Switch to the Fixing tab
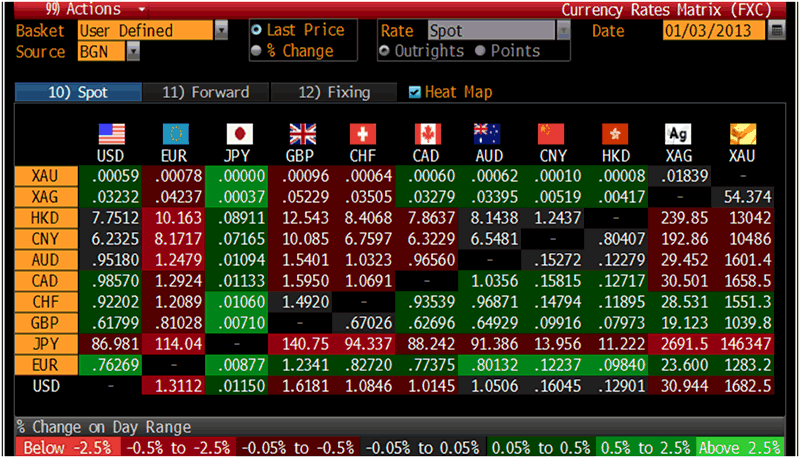This screenshot has width=800, height=457. click(x=335, y=92)
